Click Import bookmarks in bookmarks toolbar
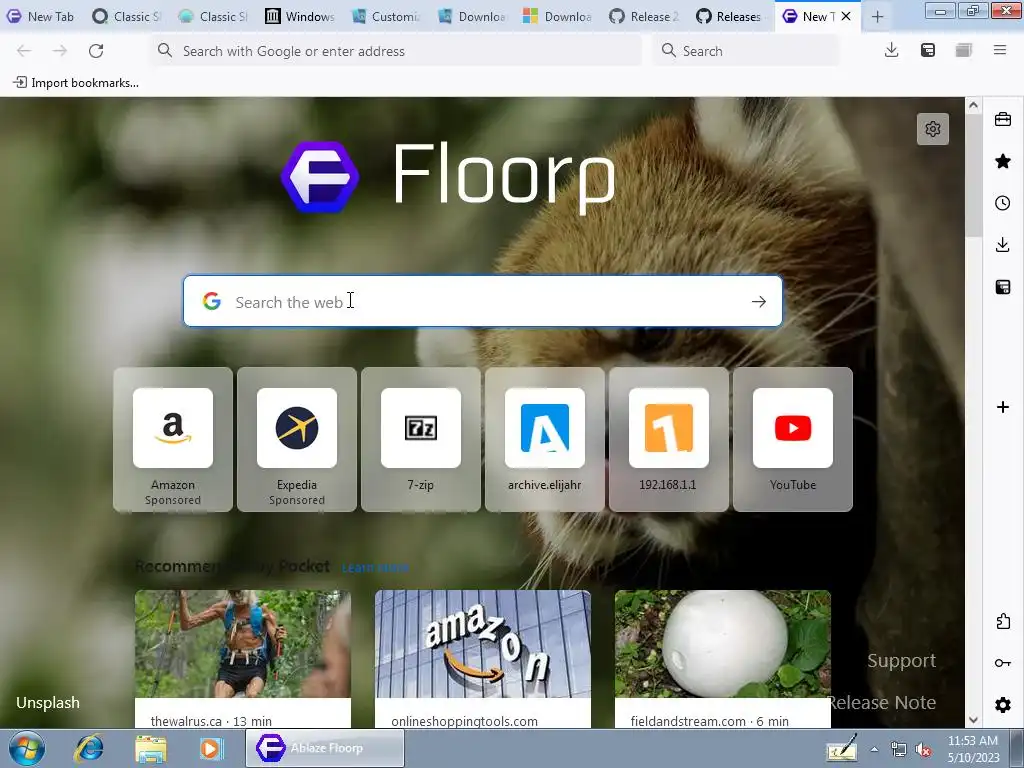 (x=76, y=83)
